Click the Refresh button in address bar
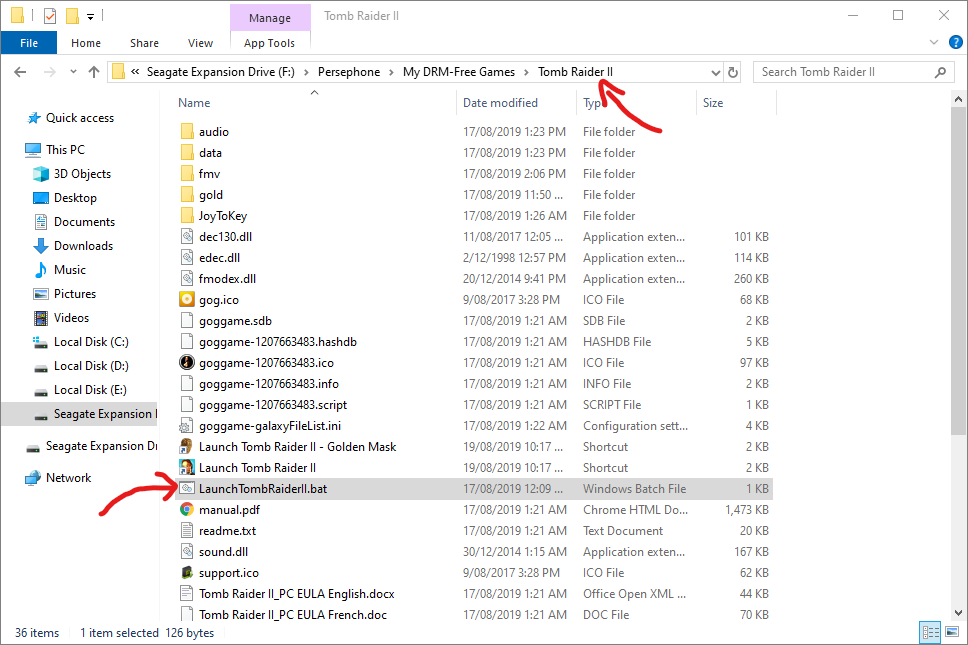 pyautogui.click(x=733, y=72)
